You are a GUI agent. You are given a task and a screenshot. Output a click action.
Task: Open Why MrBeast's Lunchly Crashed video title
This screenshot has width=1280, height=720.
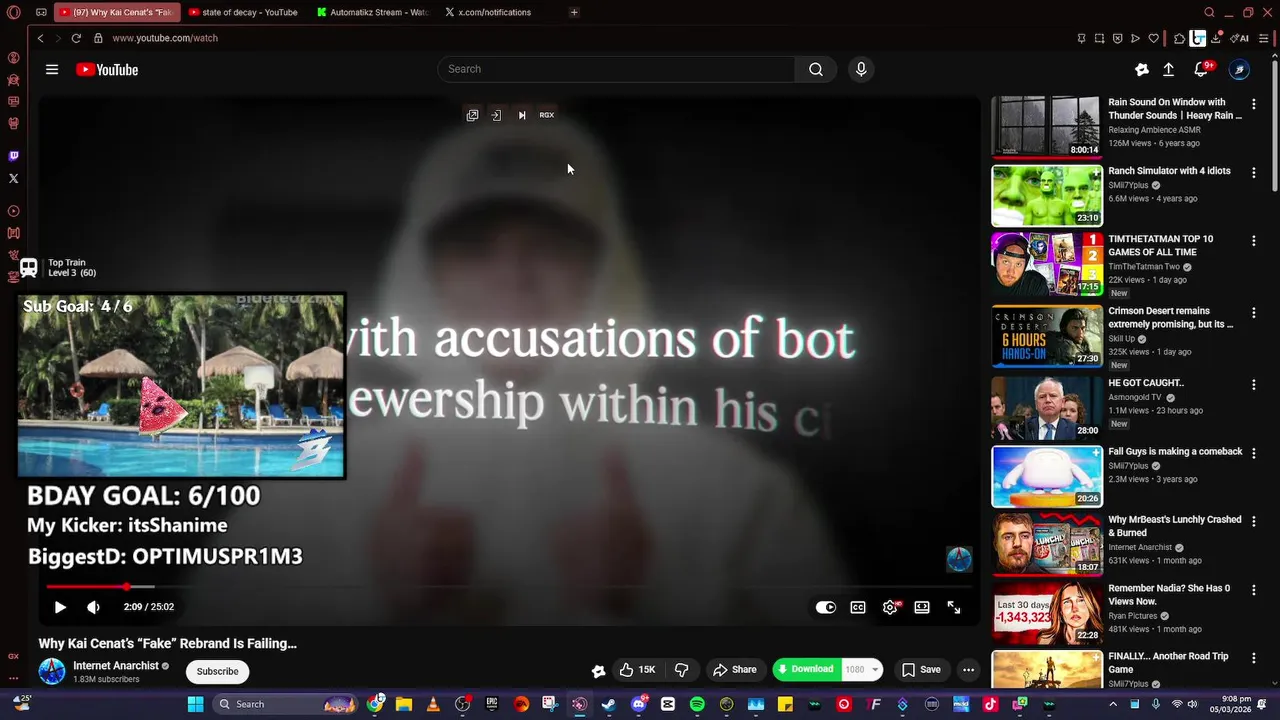(x=1174, y=526)
